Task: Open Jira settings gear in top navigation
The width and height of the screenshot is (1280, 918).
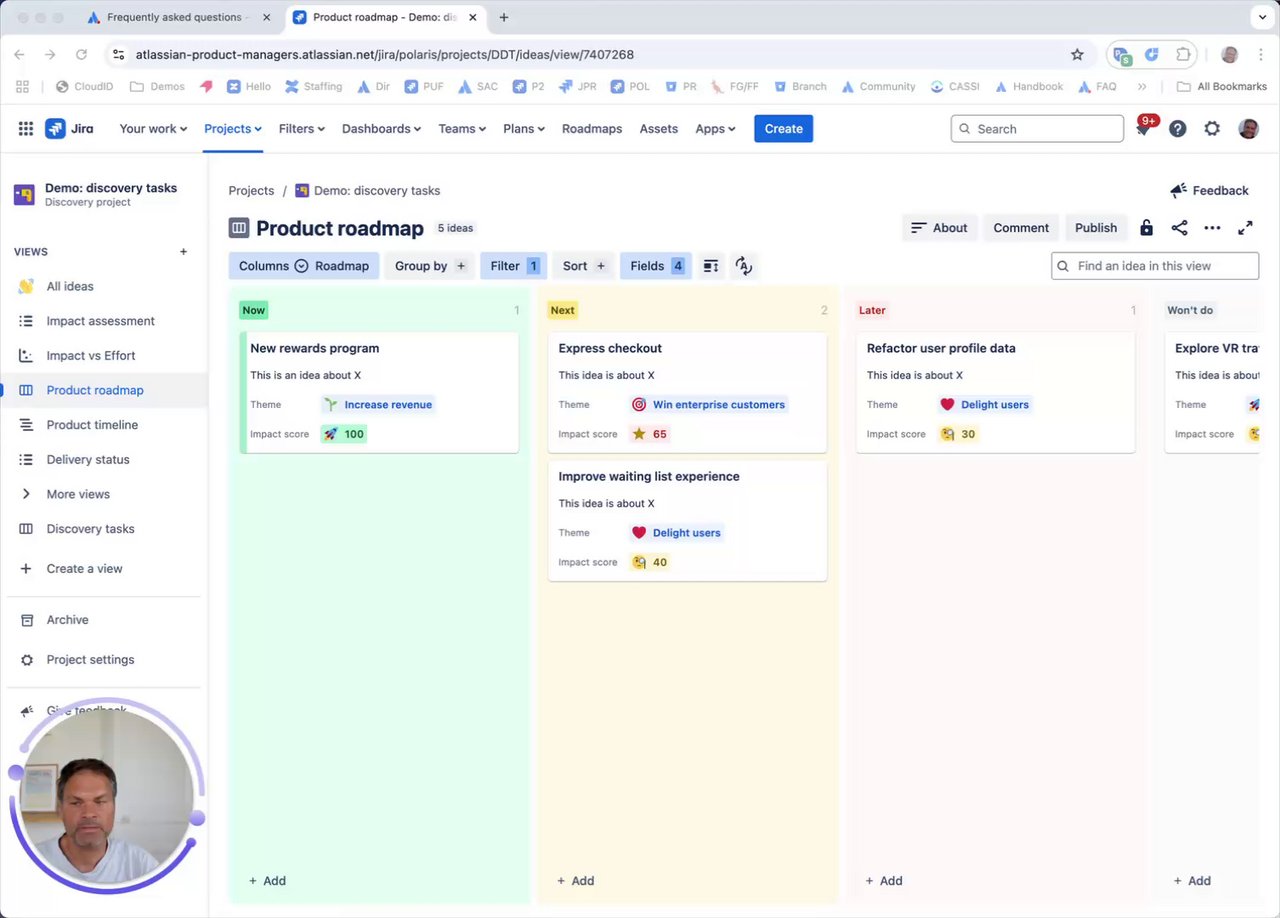Action: [1212, 128]
